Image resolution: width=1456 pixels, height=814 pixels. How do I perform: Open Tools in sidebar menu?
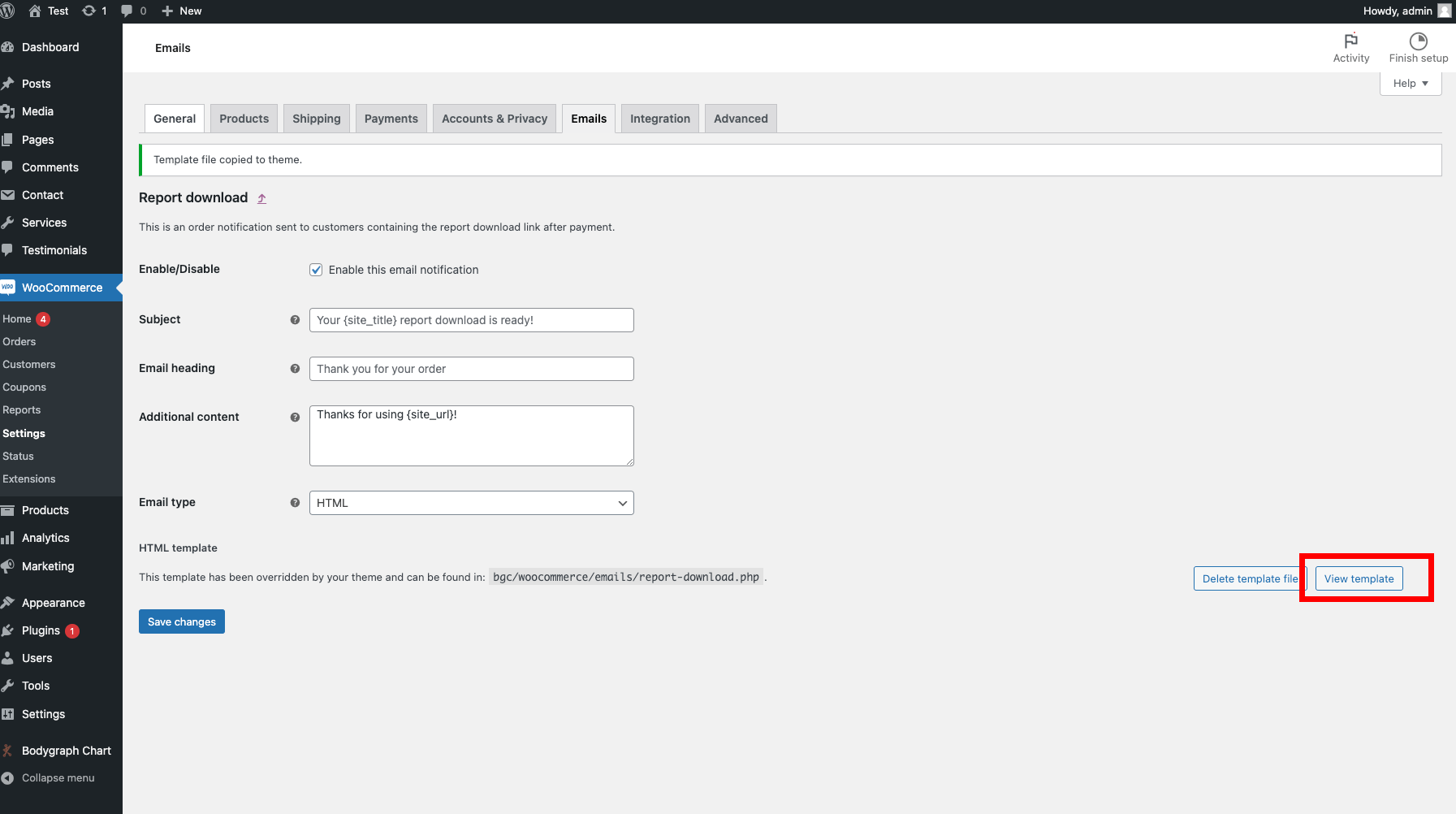pos(36,686)
